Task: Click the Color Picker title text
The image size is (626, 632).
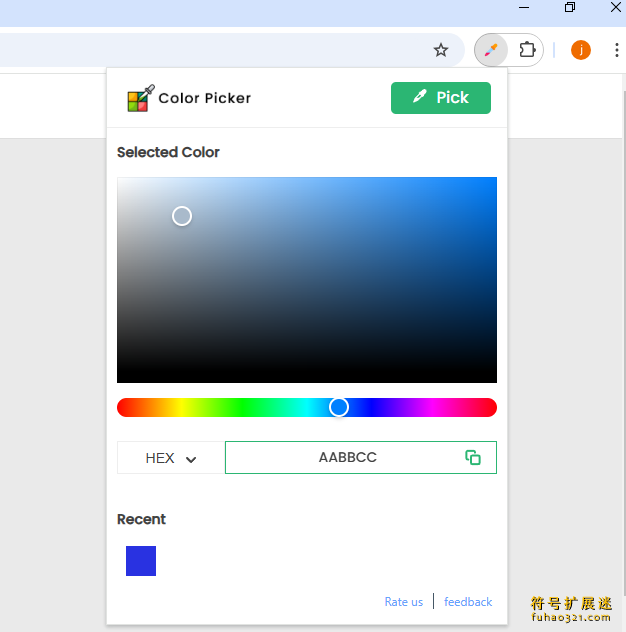Action: point(204,98)
